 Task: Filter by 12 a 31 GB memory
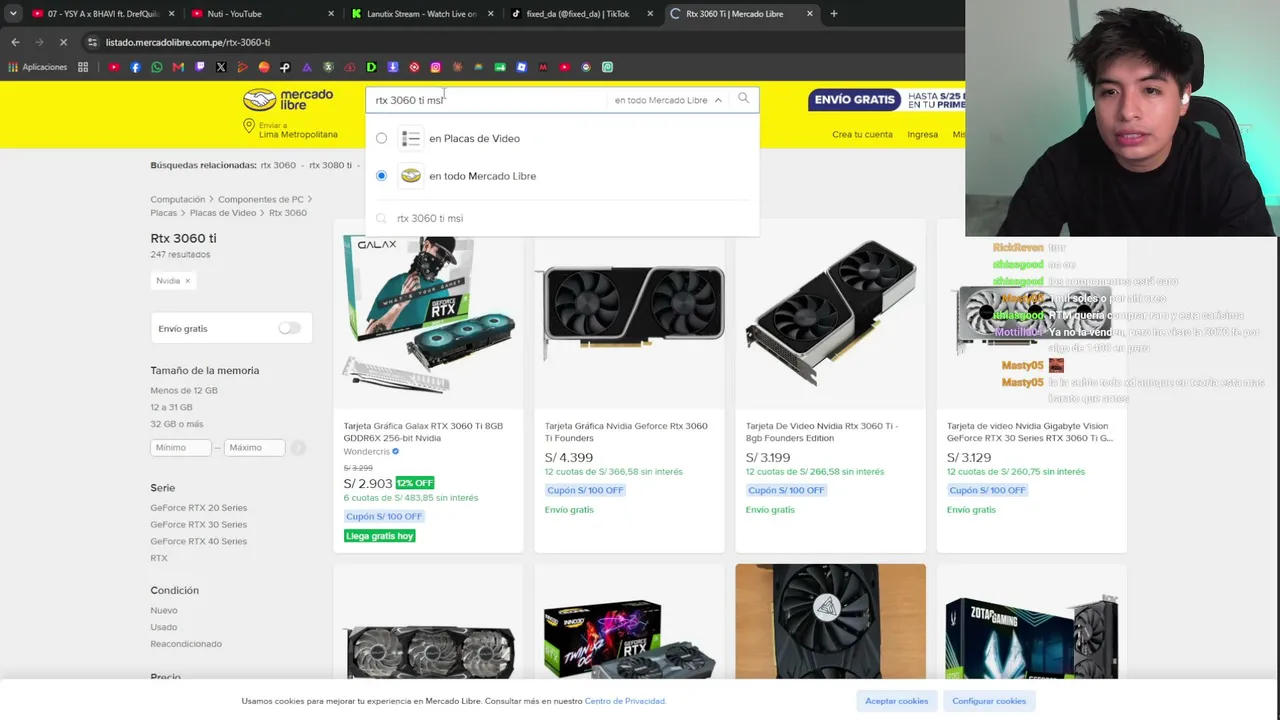click(x=171, y=407)
